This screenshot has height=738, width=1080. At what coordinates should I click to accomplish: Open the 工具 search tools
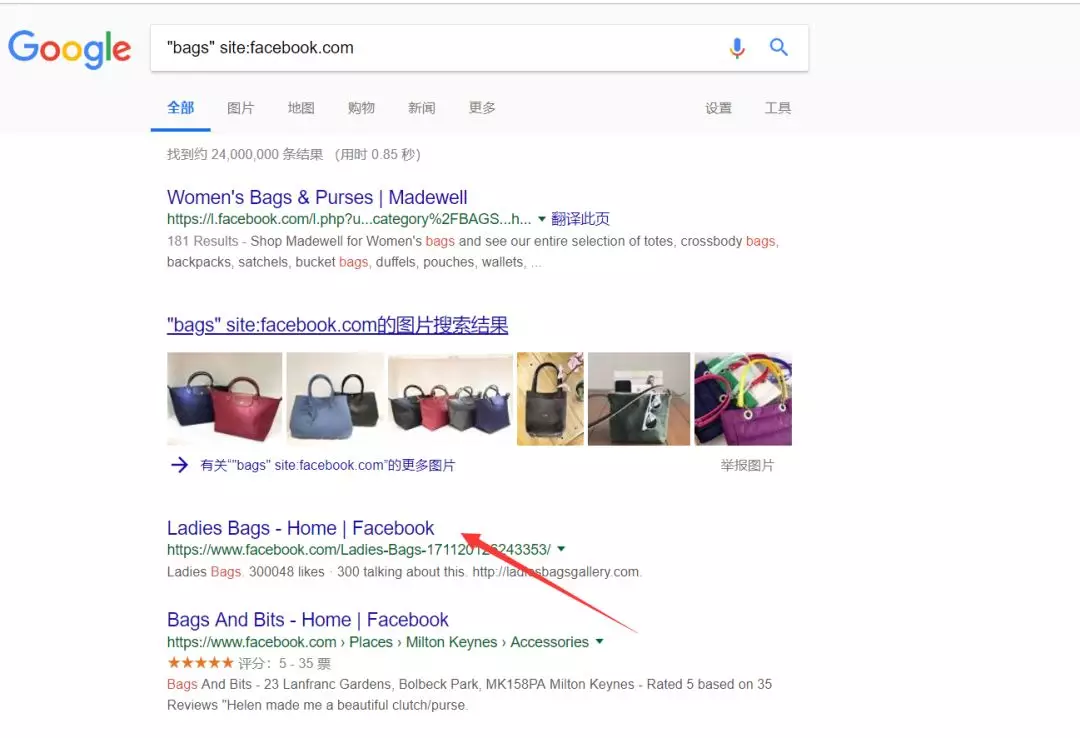[x=778, y=107]
